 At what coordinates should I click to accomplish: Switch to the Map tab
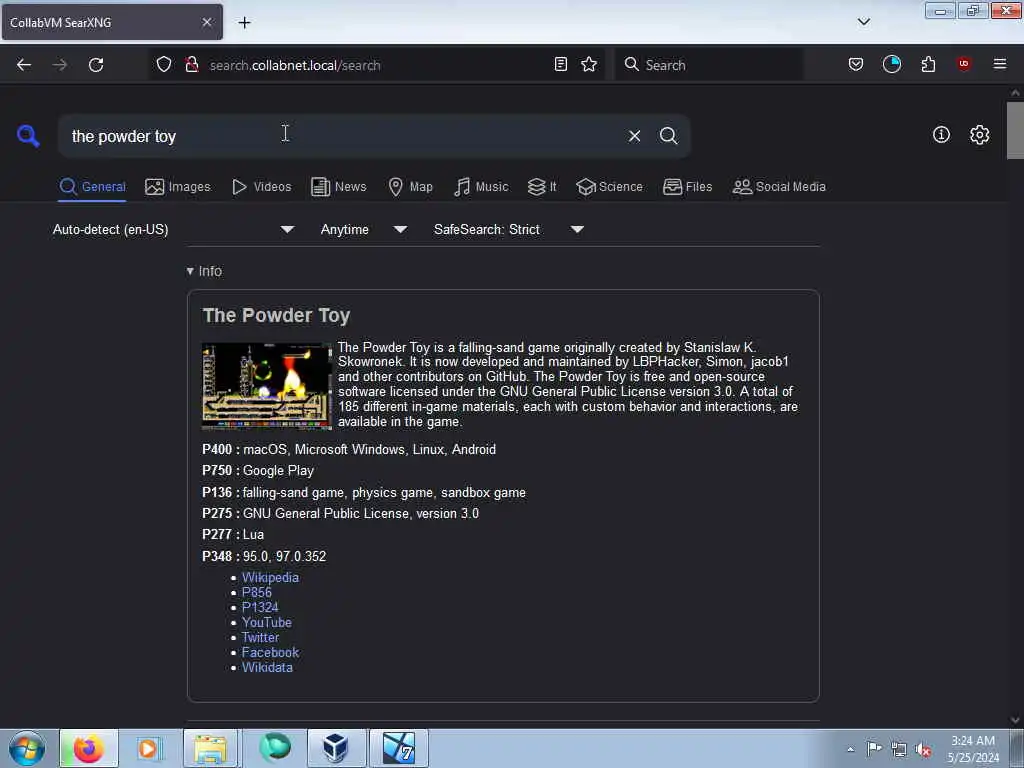pyautogui.click(x=410, y=187)
